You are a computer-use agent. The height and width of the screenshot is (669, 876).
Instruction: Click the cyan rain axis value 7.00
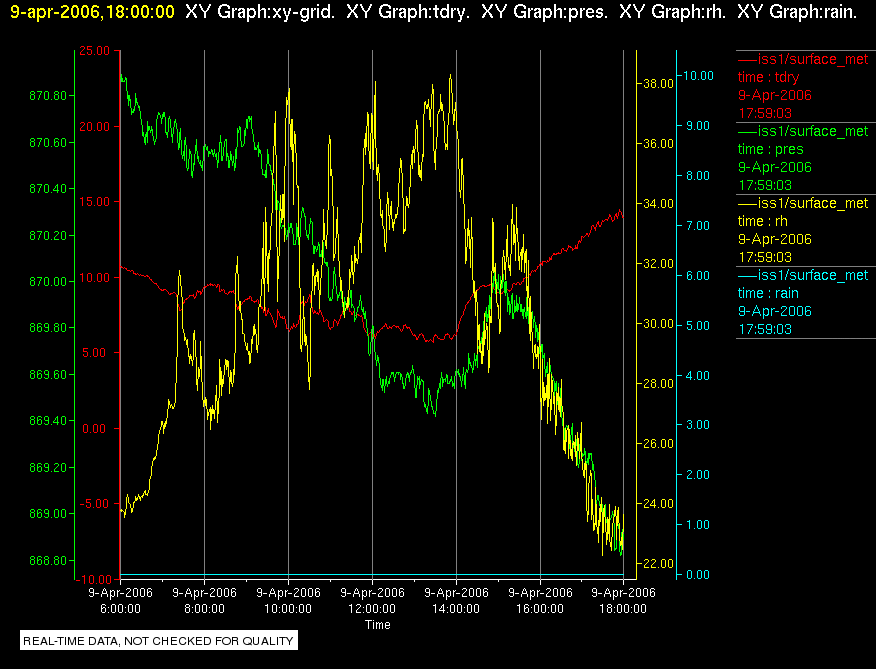pos(697,226)
